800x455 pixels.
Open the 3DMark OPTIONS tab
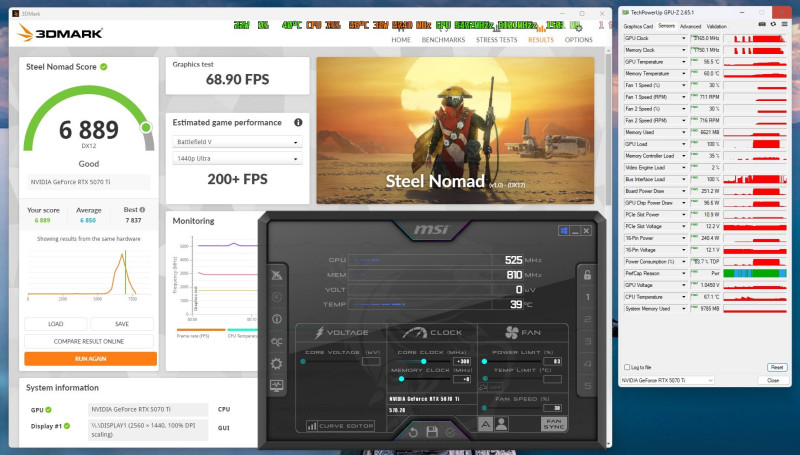(x=579, y=40)
